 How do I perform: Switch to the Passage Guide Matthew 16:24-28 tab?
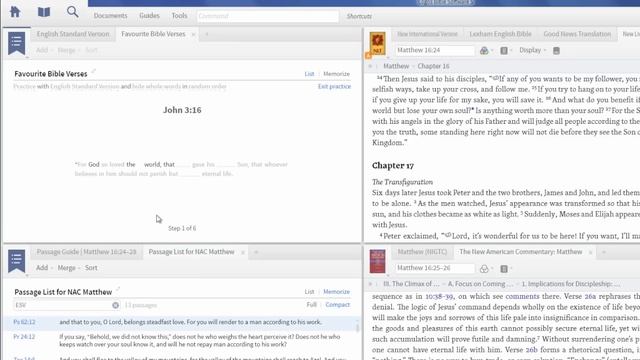(87, 252)
